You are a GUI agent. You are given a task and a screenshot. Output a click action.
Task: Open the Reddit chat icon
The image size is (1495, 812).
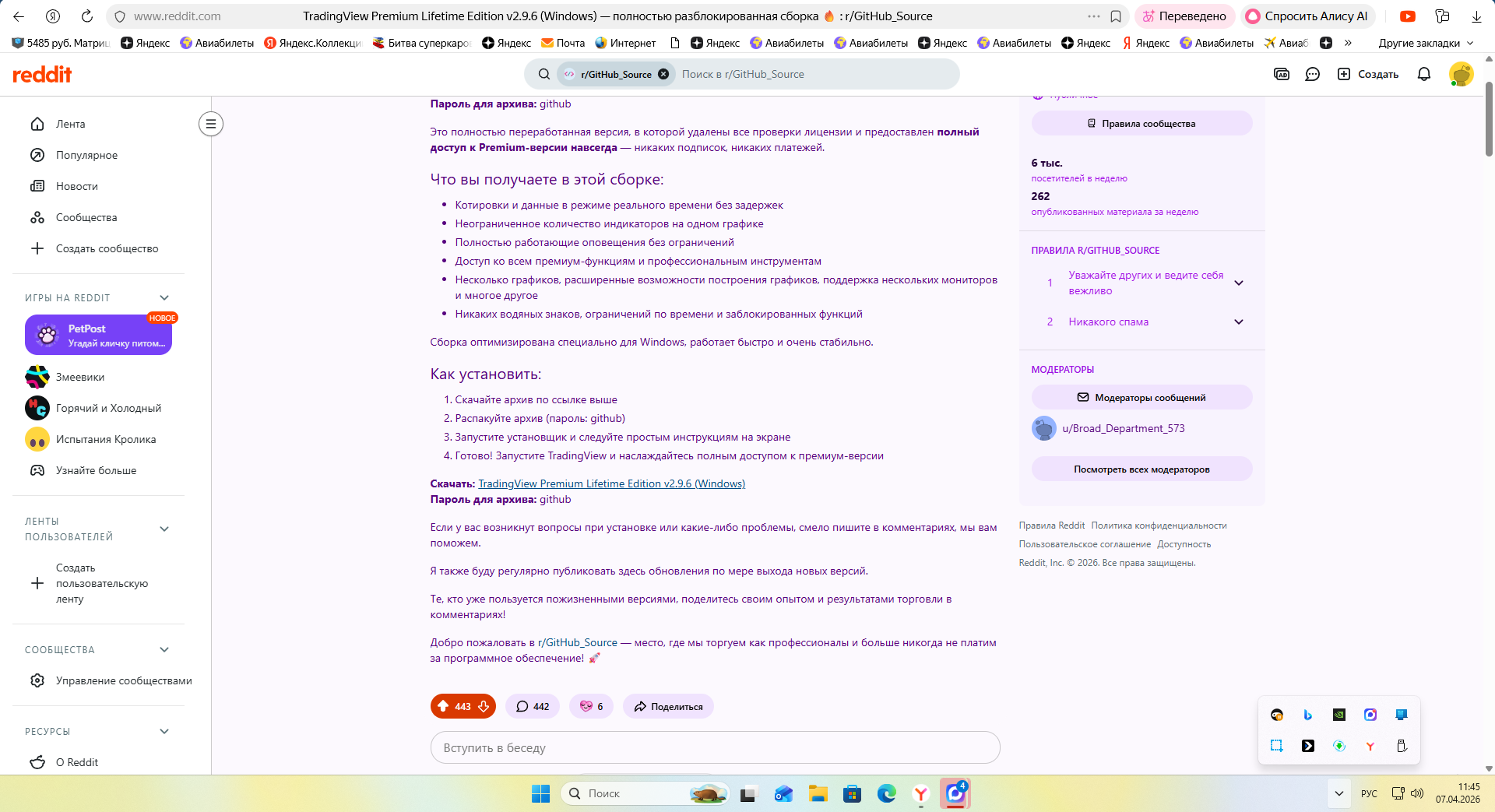pos(1313,74)
